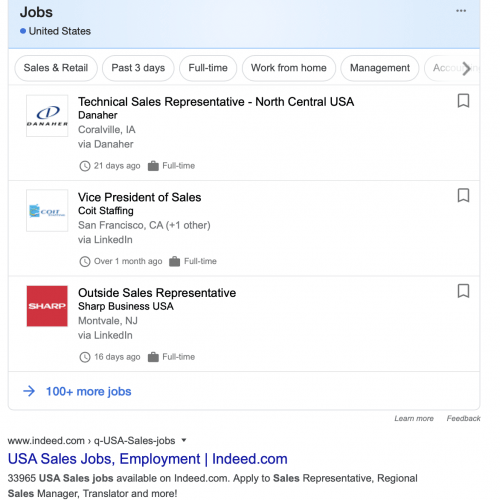Screen dimensions: 500x500
Task: Click the Danaher company logo
Action: 47,116
